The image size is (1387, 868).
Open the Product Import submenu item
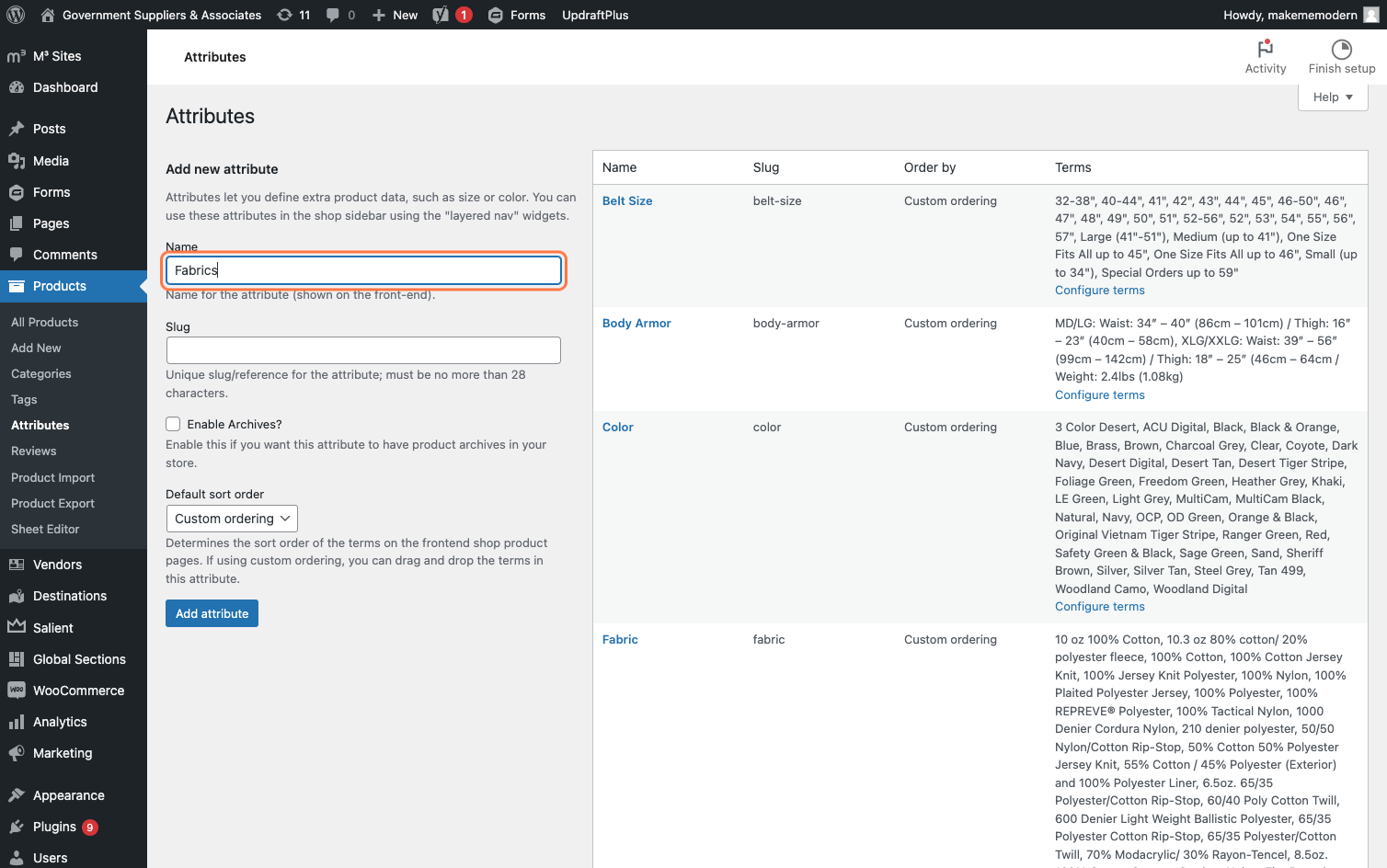tap(53, 477)
